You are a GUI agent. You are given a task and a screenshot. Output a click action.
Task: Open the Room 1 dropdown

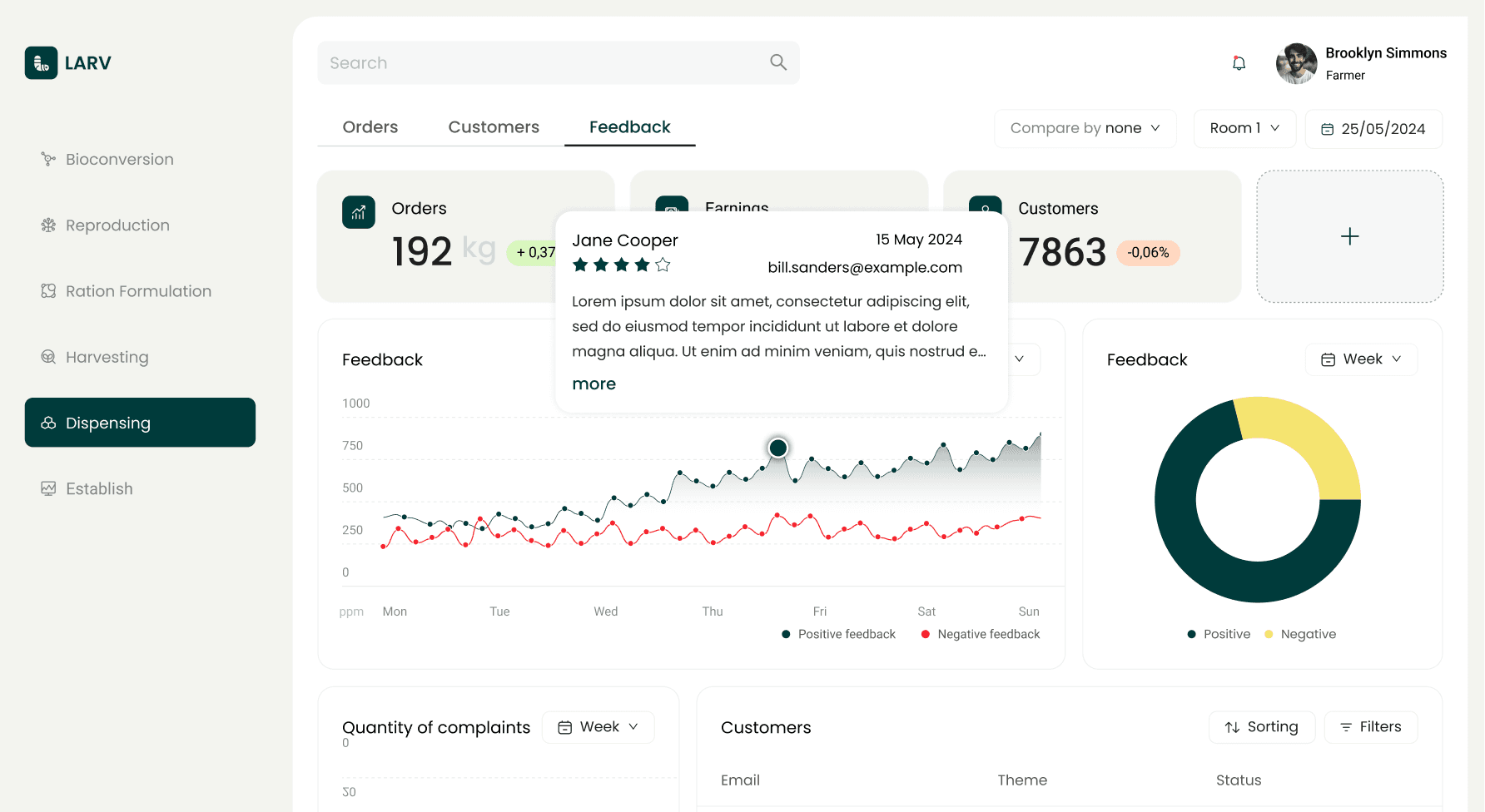pyautogui.click(x=1244, y=128)
